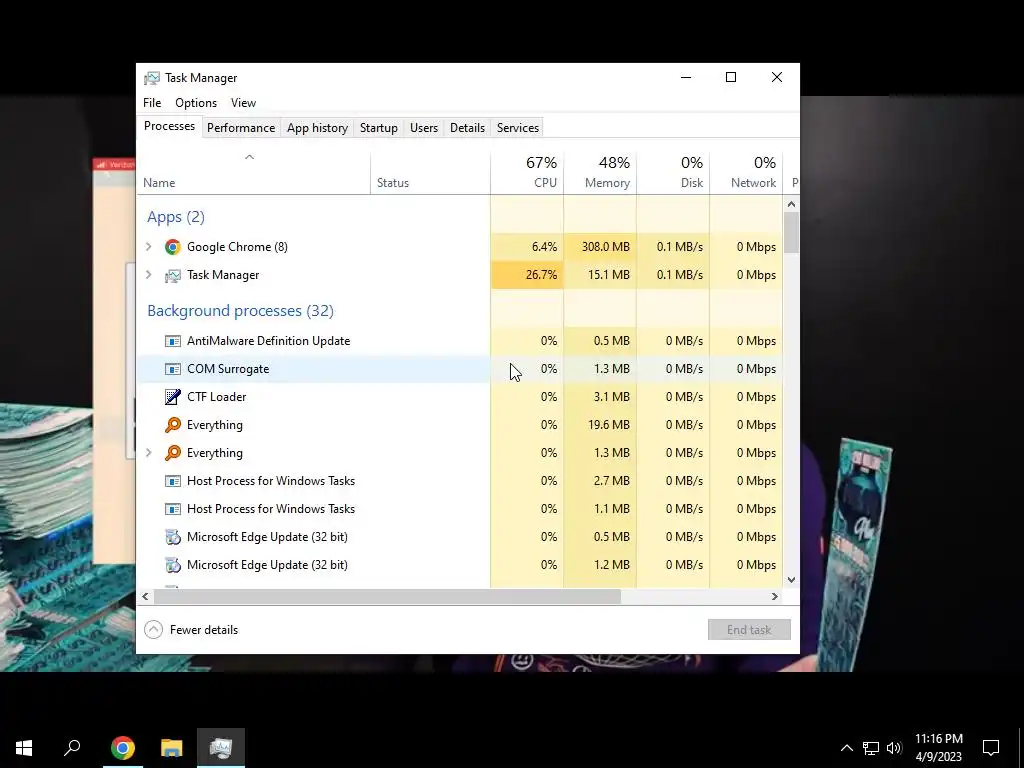Image resolution: width=1024 pixels, height=768 pixels.
Task: Minimize the Task Manager window
Action: 686,78
